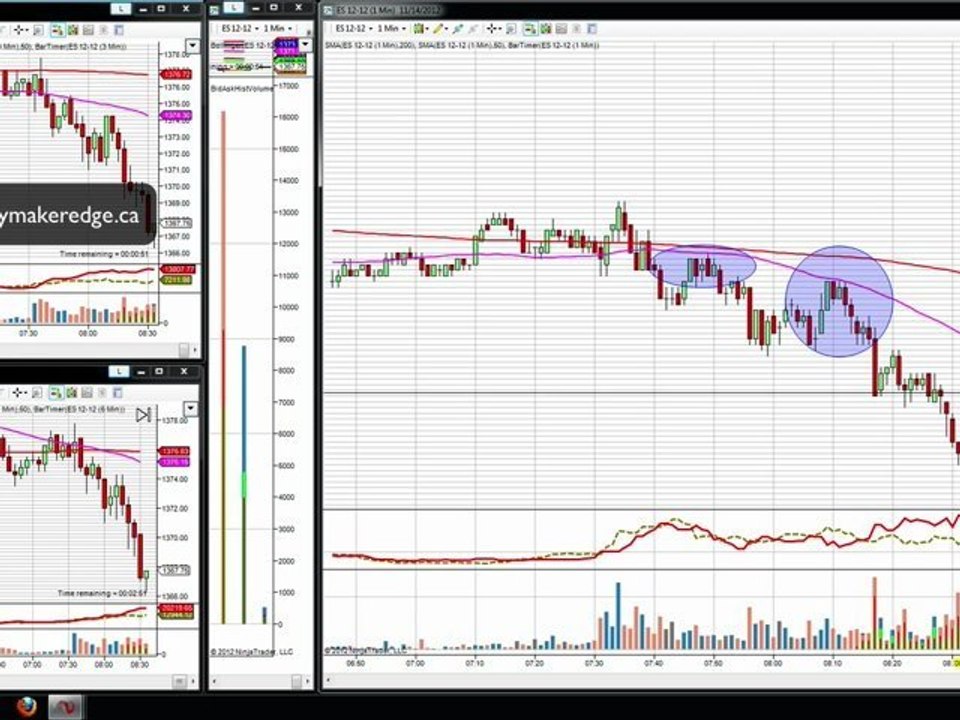Expand panel dropdown arrow in 6 Min chart

(190, 408)
